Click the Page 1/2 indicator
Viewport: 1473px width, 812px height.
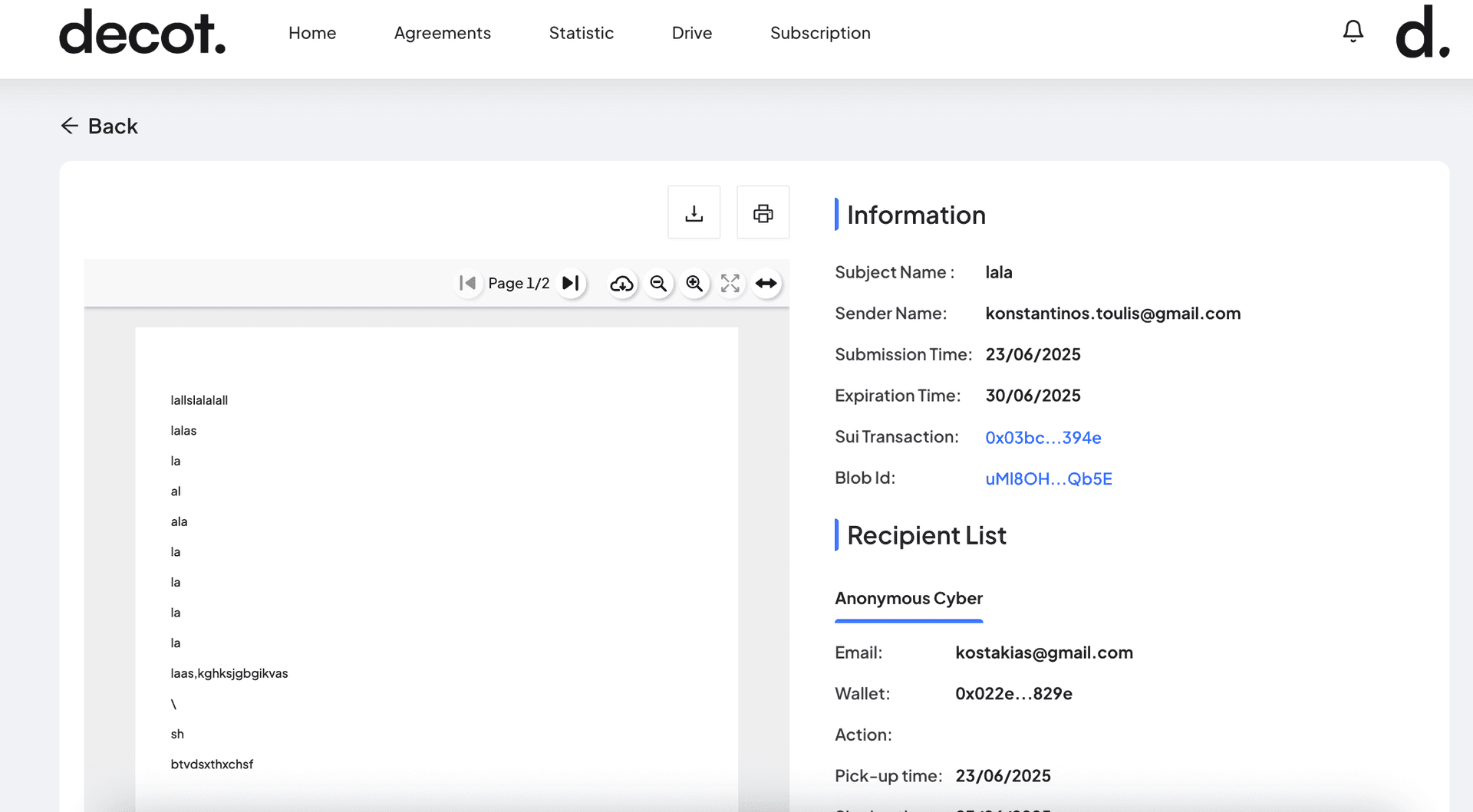[519, 284]
